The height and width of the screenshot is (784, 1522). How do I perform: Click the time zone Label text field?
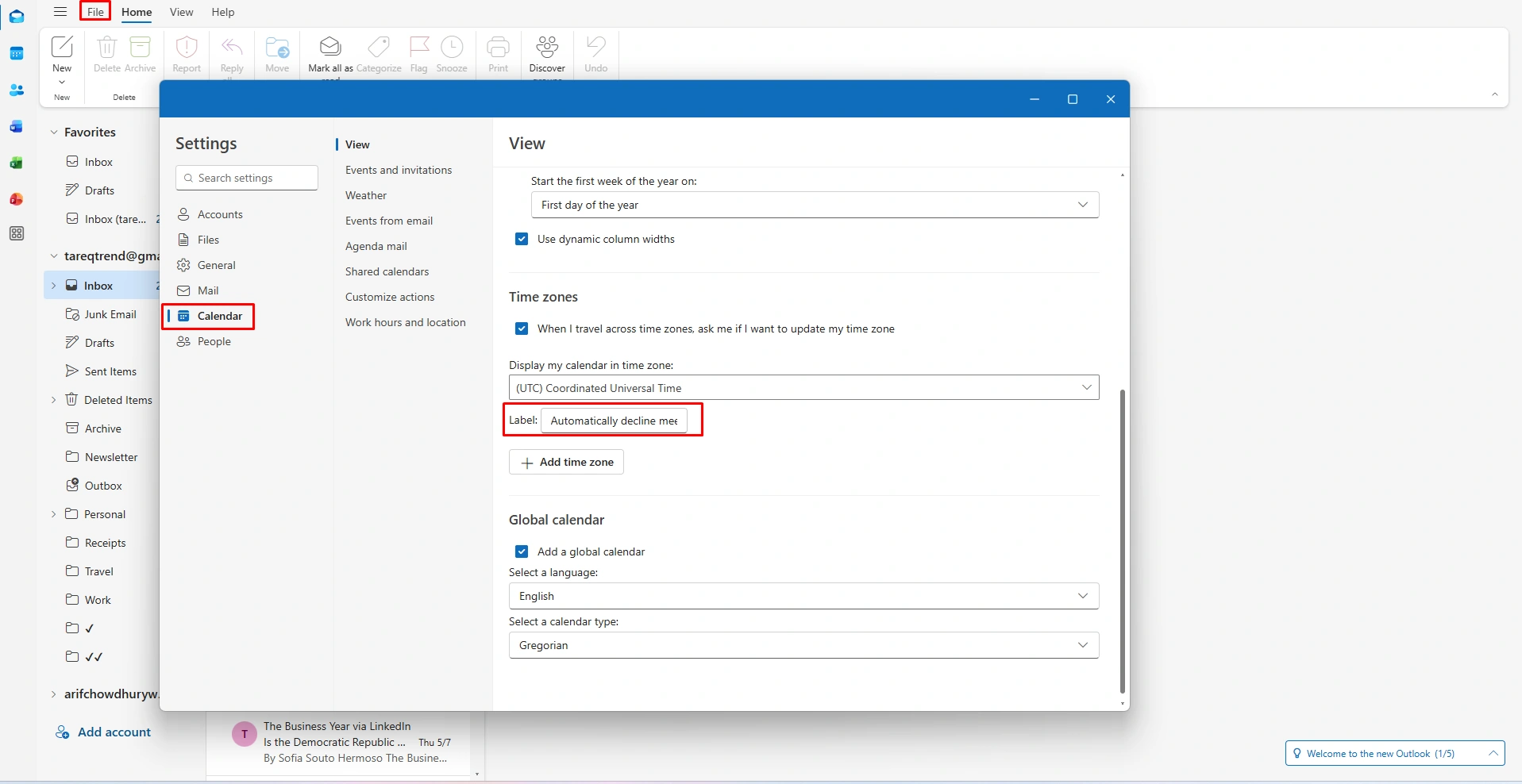click(x=614, y=421)
